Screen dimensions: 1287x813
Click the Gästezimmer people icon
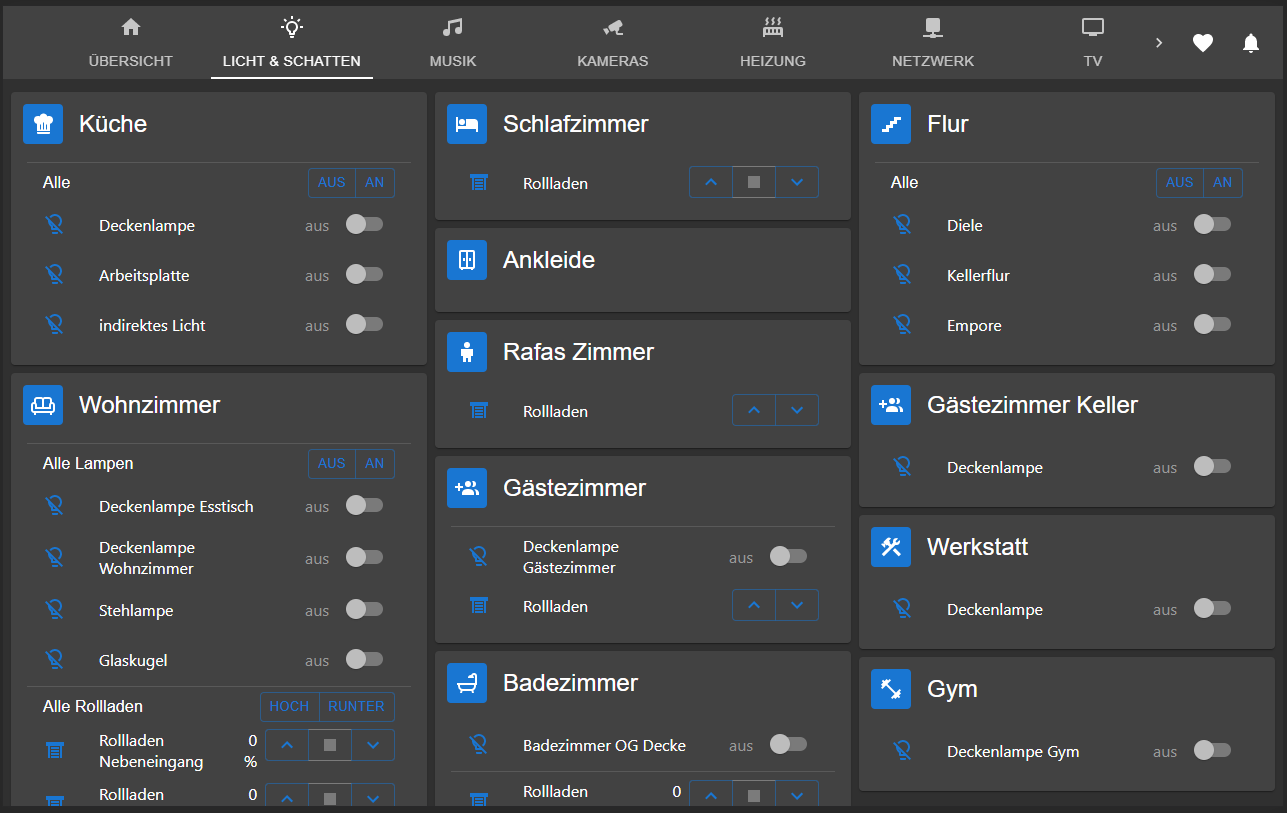click(467, 488)
